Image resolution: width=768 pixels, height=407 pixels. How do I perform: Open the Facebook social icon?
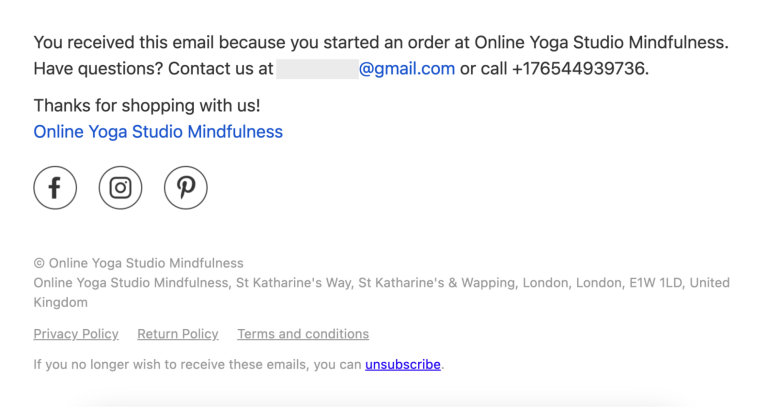[55, 188]
